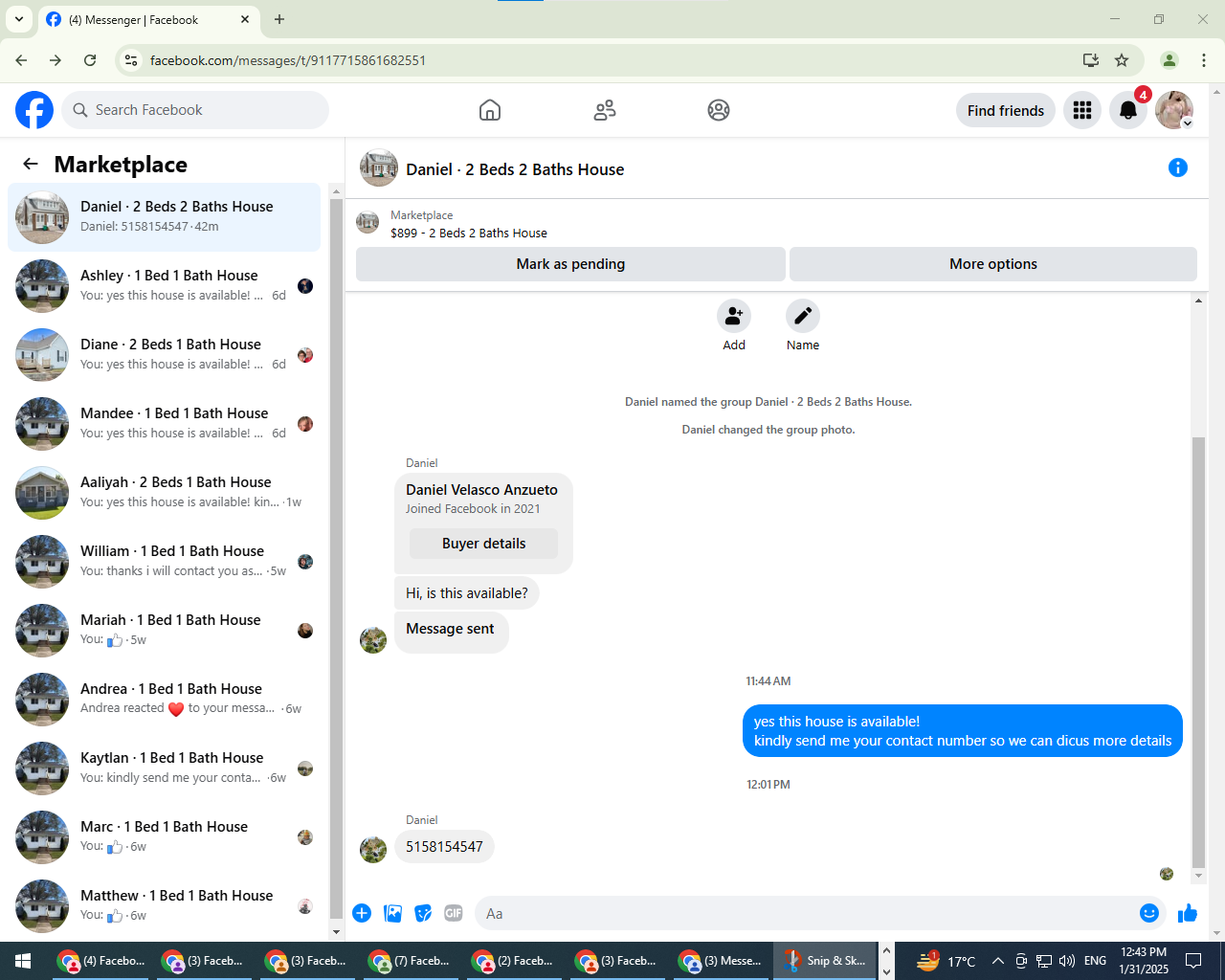This screenshot has width=1225, height=980.
Task: Click the conversation header house thumbnail
Action: tap(379, 167)
